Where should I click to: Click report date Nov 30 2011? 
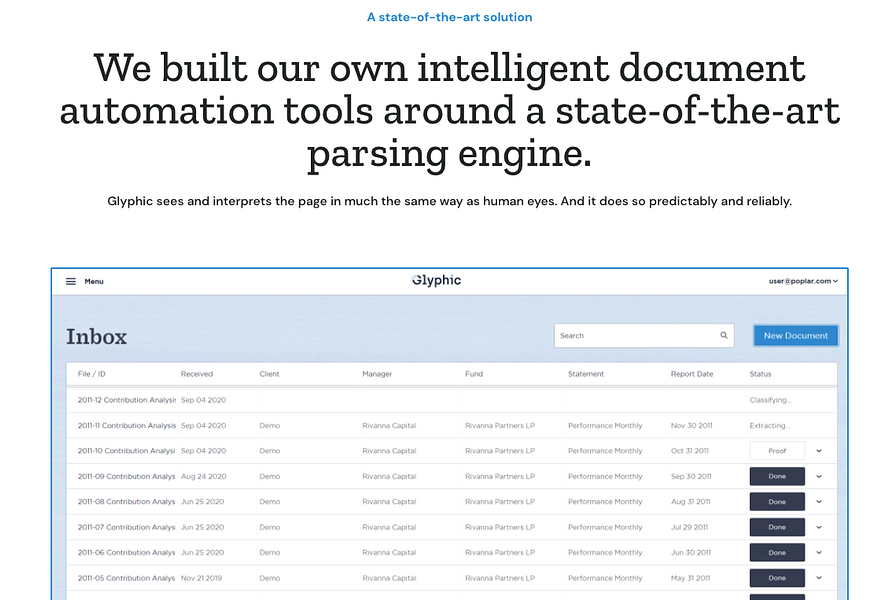[691, 425]
